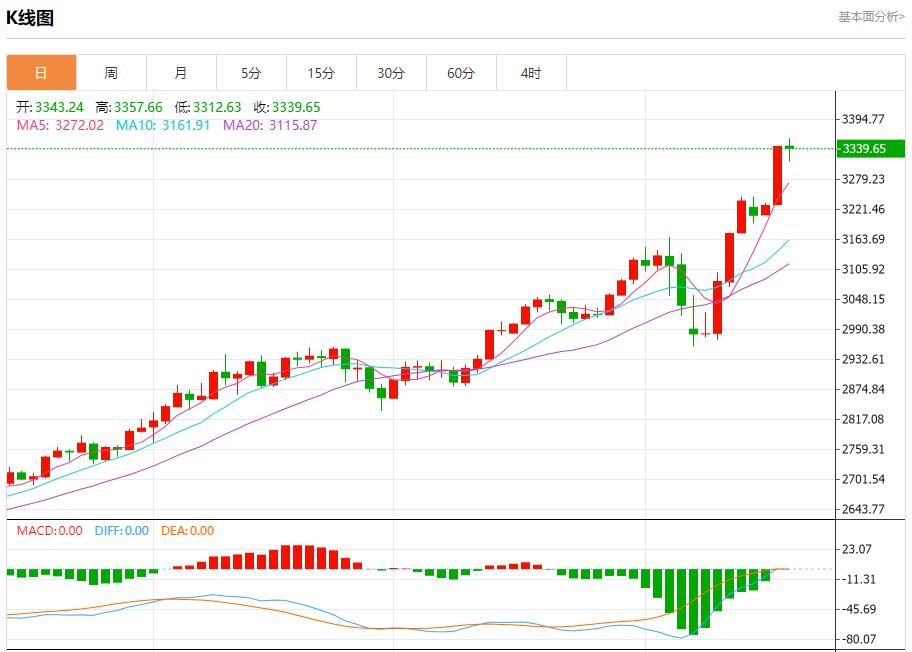Select the 5分 timeframe
Image resolution: width=912 pixels, height=652 pixels.
(251, 72)
